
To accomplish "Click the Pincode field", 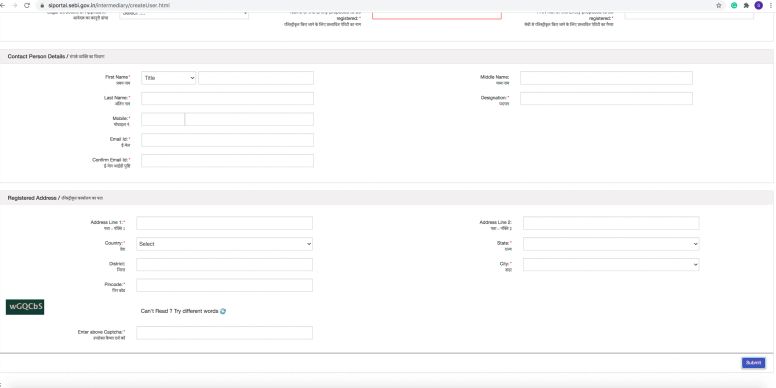I will (x=224, y=286).
